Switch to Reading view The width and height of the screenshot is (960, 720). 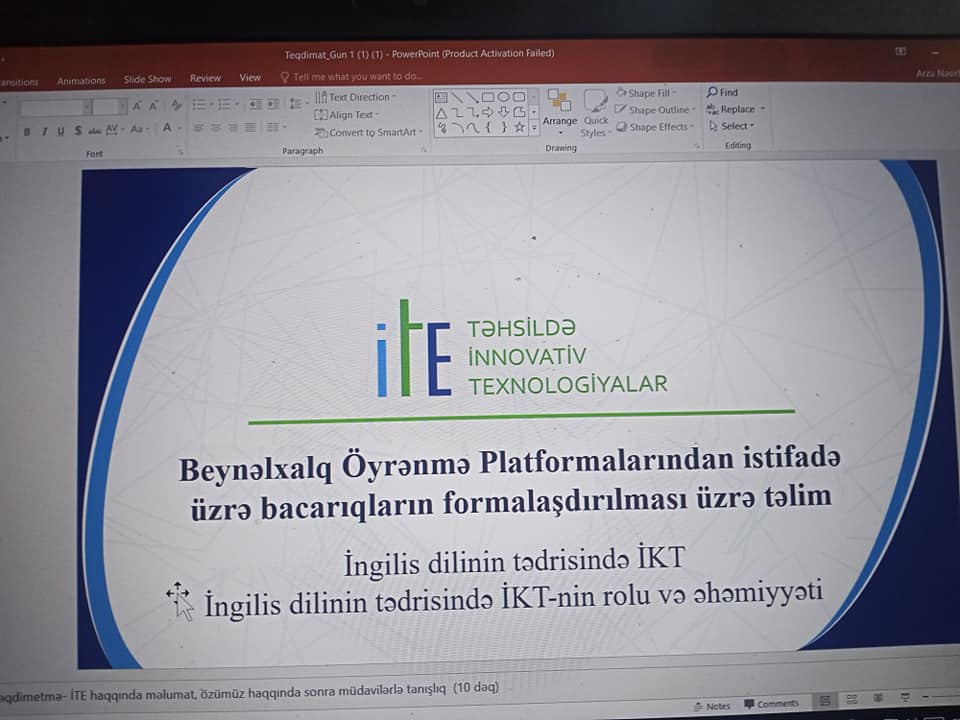coord(879,698)
